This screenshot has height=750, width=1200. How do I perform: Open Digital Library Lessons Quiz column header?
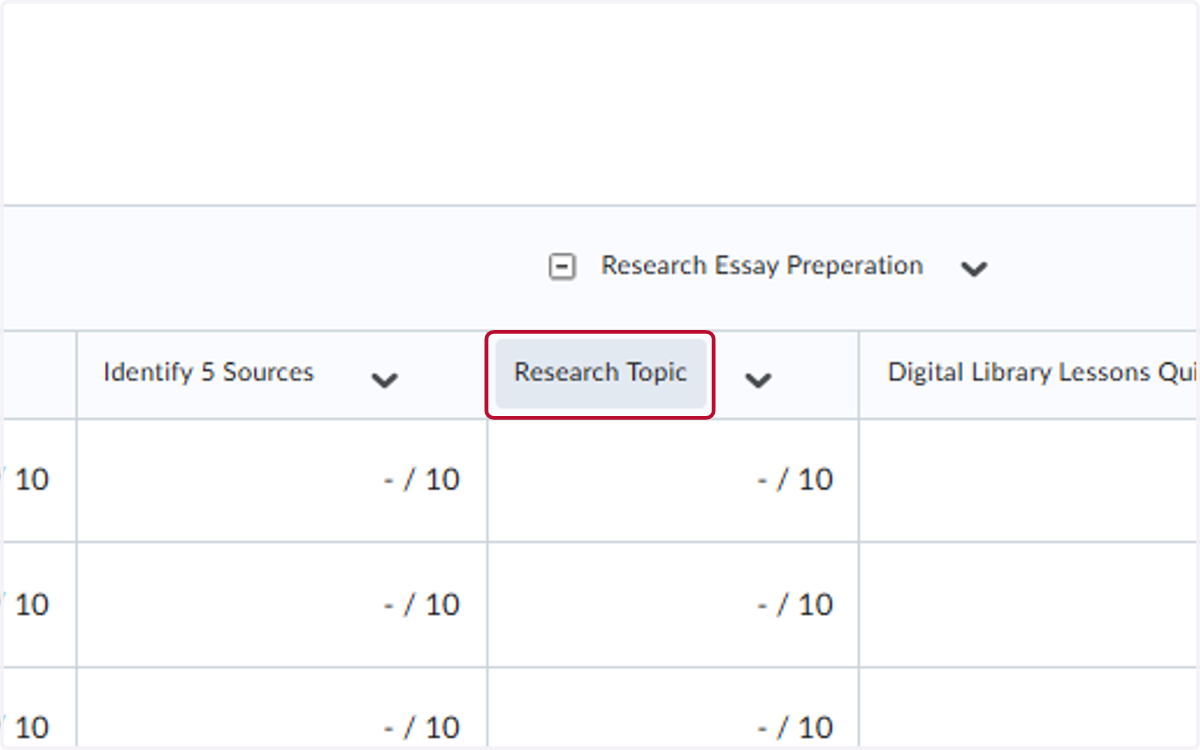[1042, 373]
